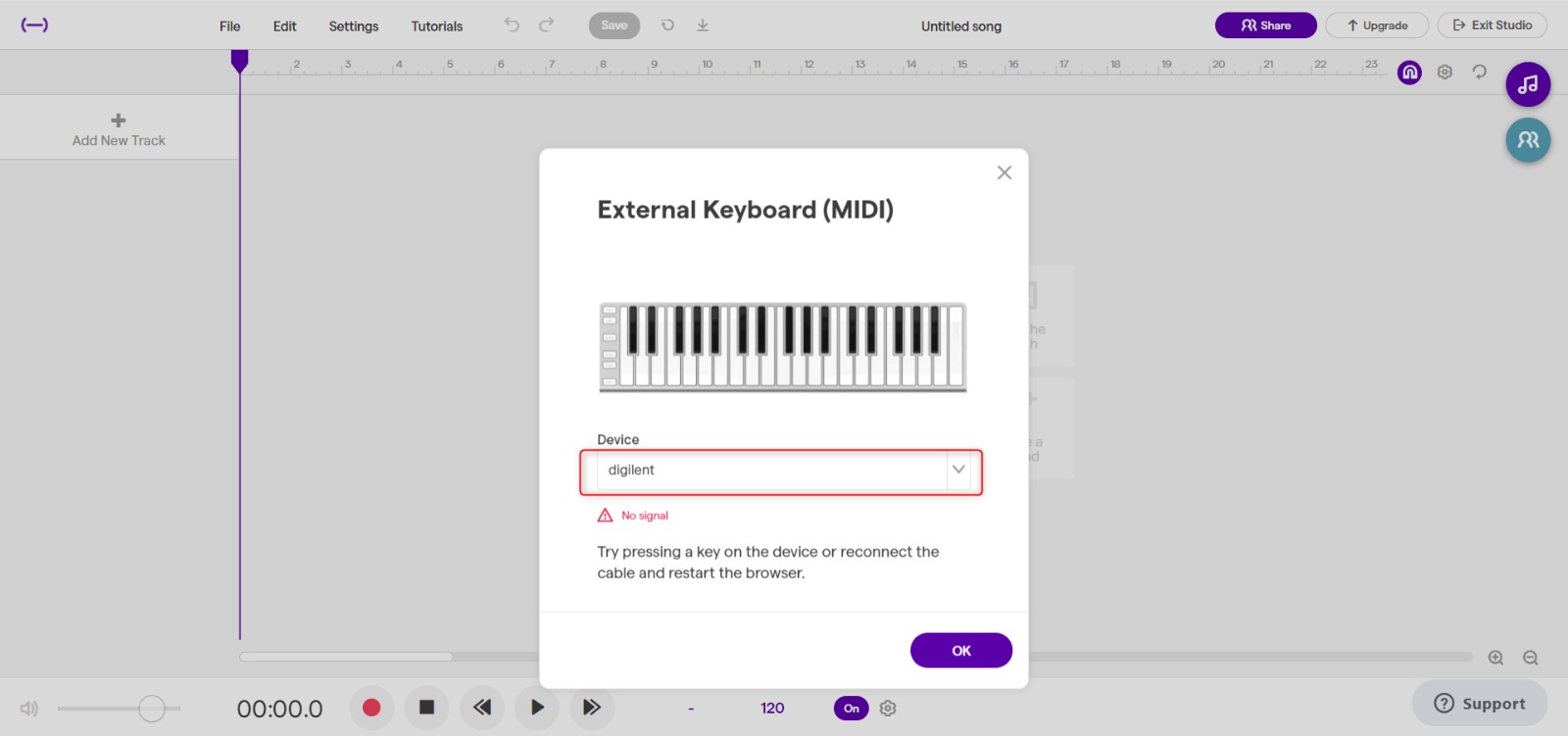Click OK in the MIDI dialog
The height and width of the screenshot is (736, 1568).
point(961,651)
